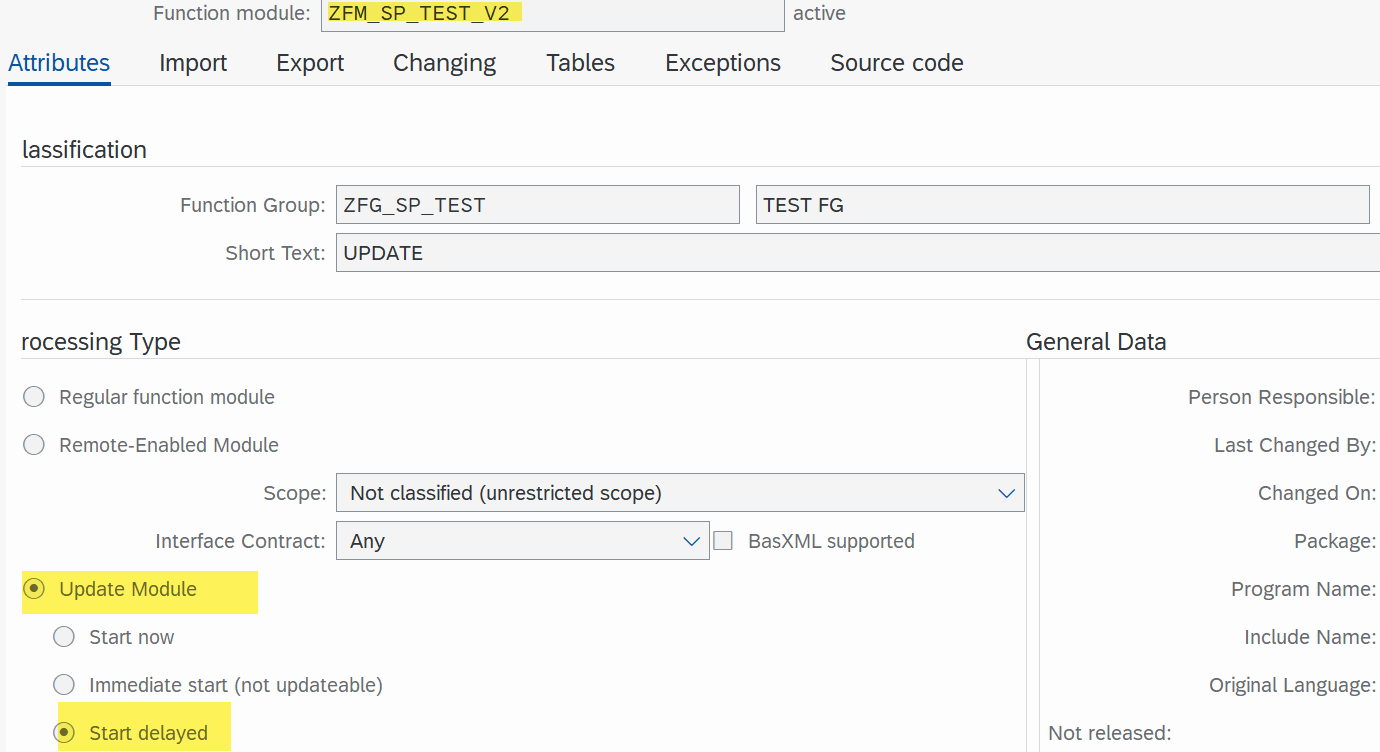Select the Regular function module option

[x=33, y=396]
